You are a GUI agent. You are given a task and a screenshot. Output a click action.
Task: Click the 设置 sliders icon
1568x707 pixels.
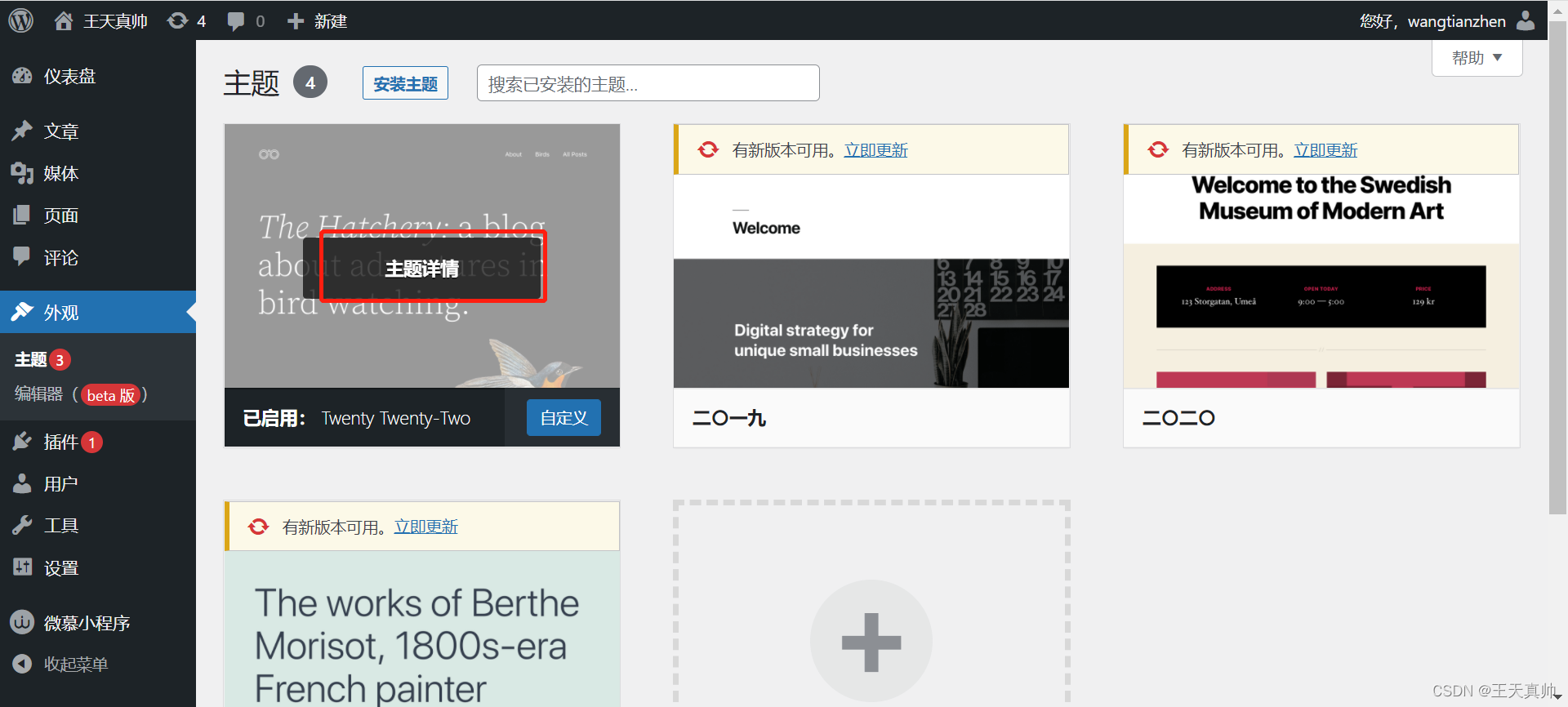[22, 567]
